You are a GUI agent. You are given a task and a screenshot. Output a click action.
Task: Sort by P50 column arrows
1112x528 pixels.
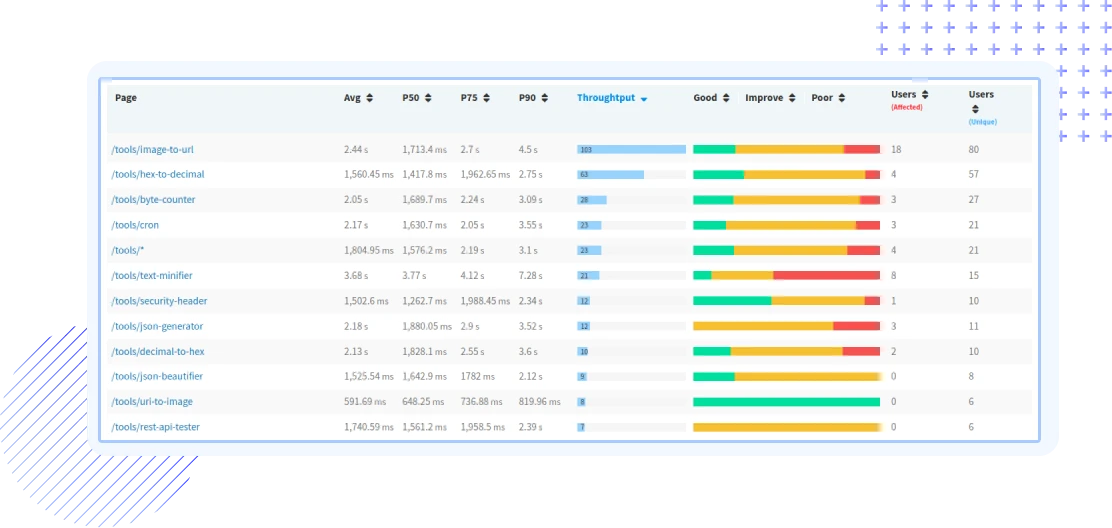pos(428,99)
